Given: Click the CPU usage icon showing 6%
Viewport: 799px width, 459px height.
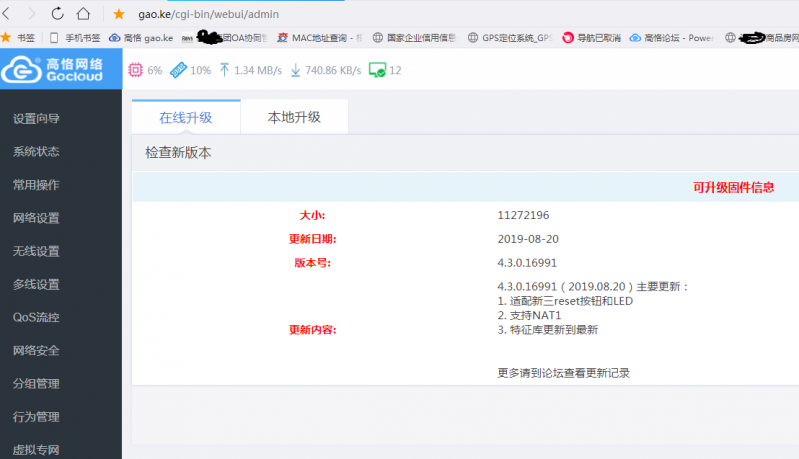Looking at the screenshot, I should point(136,70).
